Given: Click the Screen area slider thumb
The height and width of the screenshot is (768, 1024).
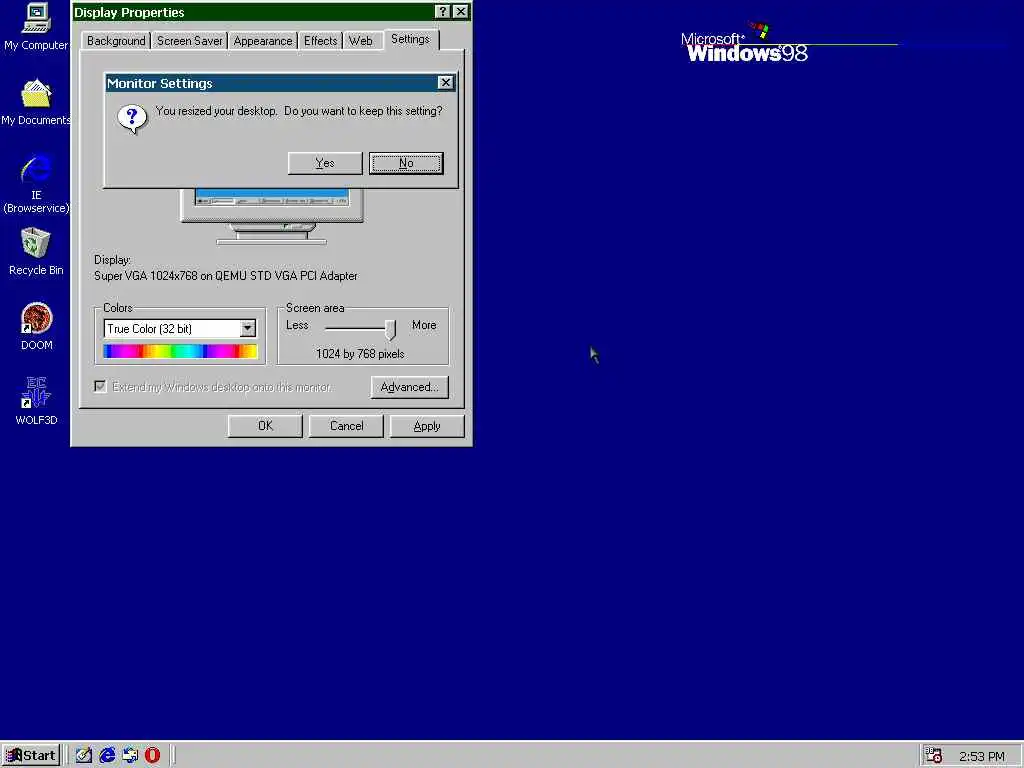Looking at the screenshot, I should click(x=391, y=329).
